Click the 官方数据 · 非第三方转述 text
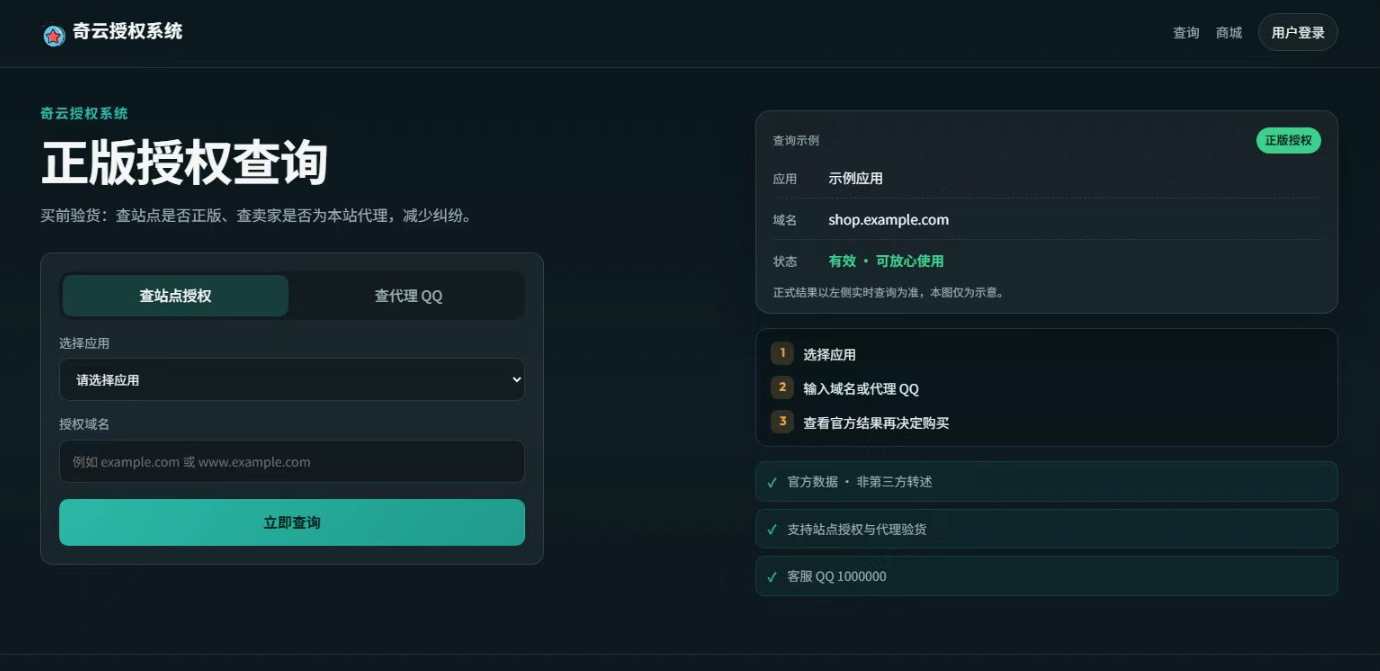1380x671 pixels. (860, 482)
